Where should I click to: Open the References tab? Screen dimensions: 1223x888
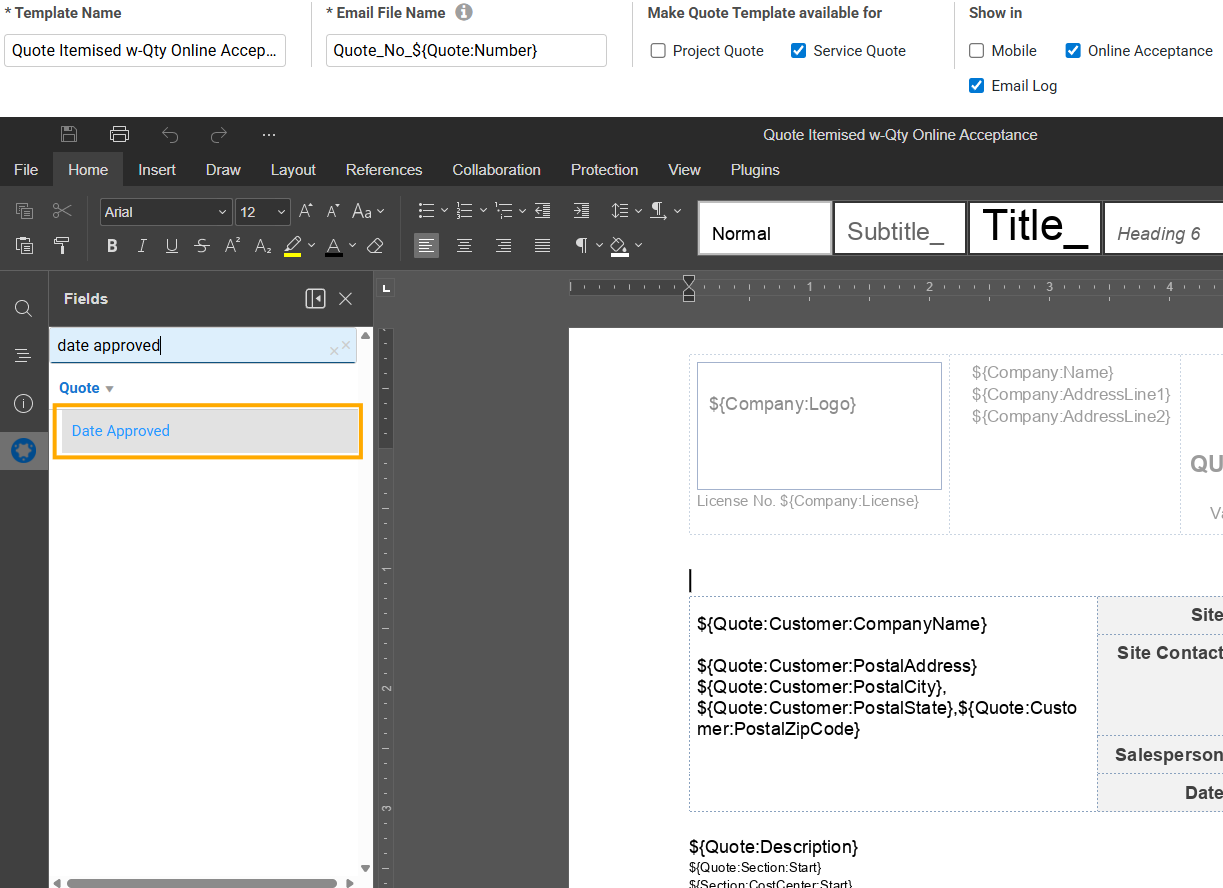tap(384, 170)
